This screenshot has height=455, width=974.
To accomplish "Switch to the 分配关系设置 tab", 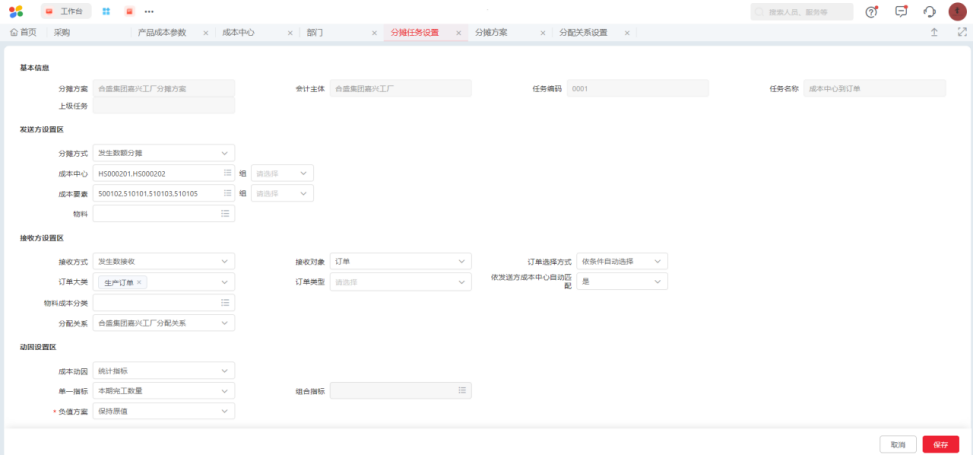I will tap(583, 33).
